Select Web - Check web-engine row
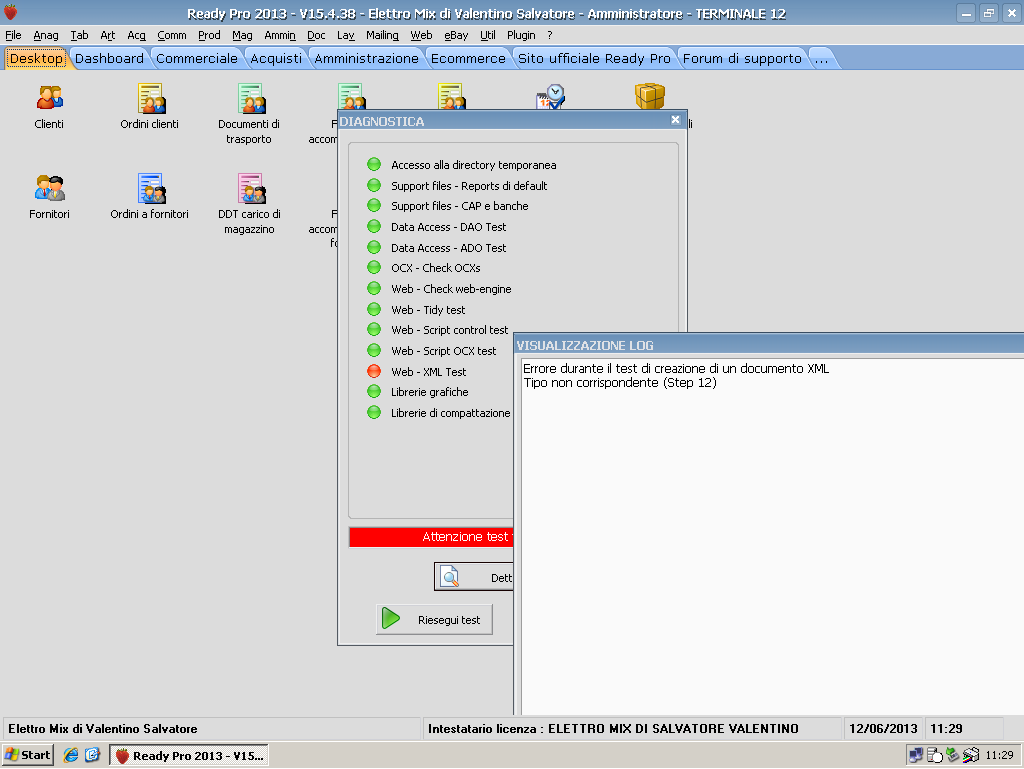The width and height of the screenshot is (1024, 769). (x=451, y=289)
